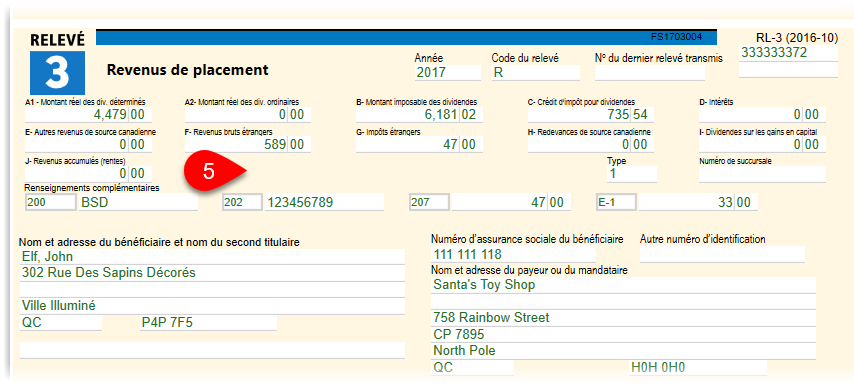
Task: Select the E-1 code box
Action: click(616, 202)
